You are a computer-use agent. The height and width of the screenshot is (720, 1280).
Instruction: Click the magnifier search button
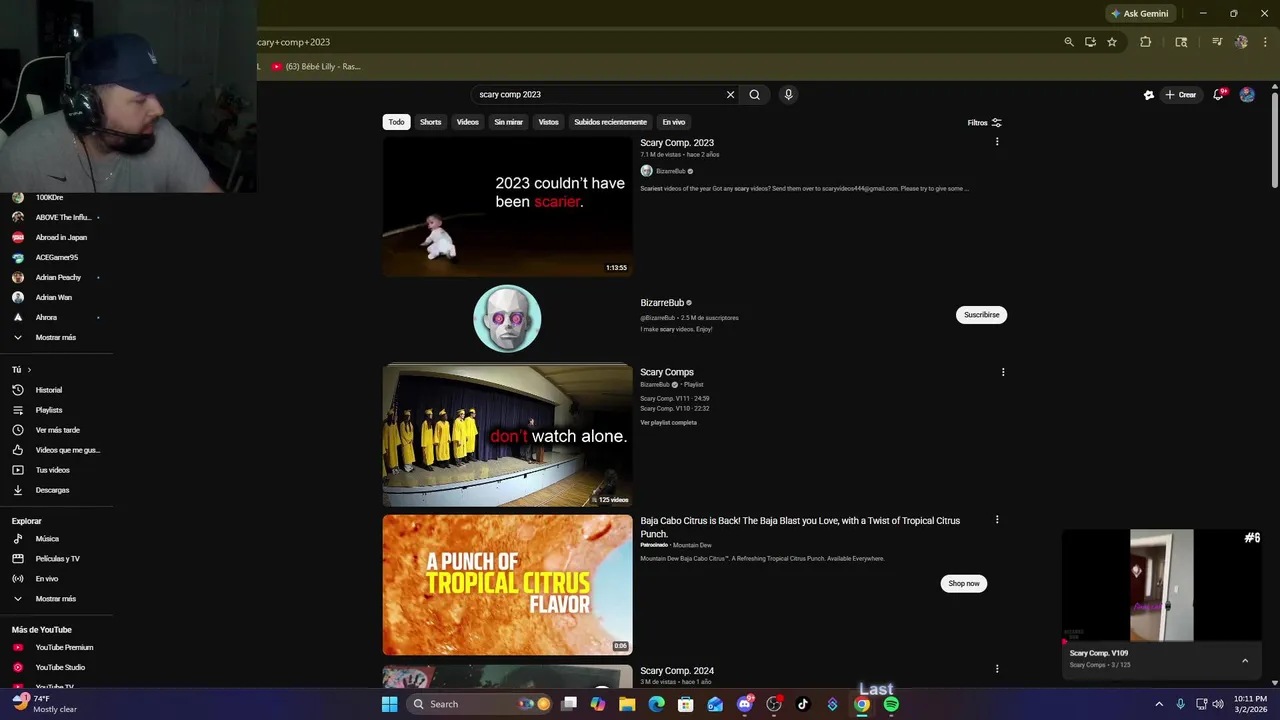755,95
